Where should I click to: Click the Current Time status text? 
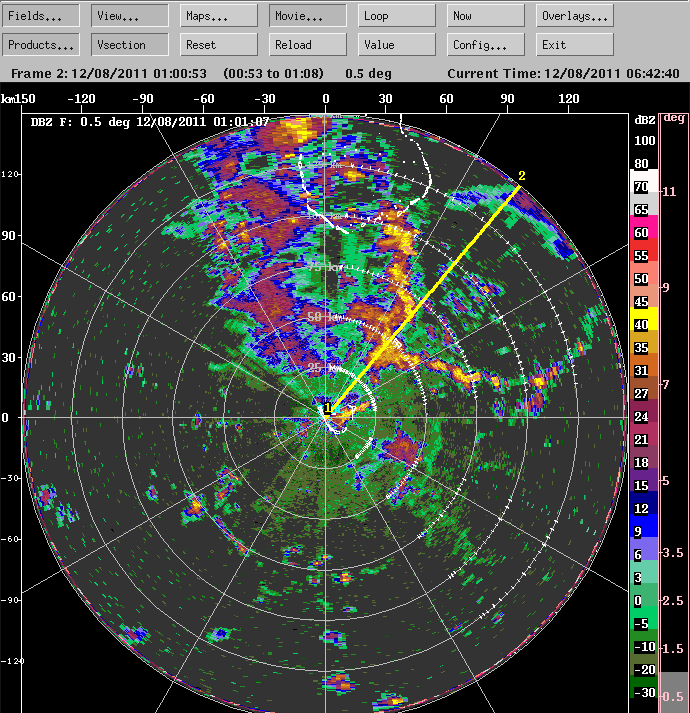(x=563, y=73)
